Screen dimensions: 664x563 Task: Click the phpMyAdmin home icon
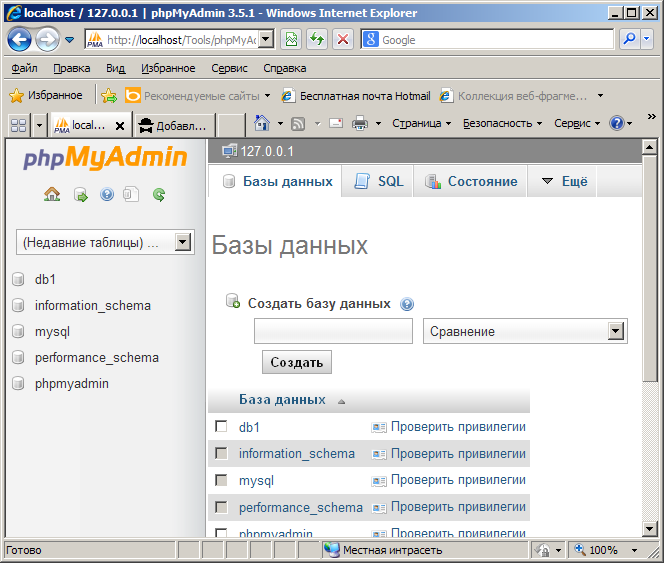pos(52,194)
